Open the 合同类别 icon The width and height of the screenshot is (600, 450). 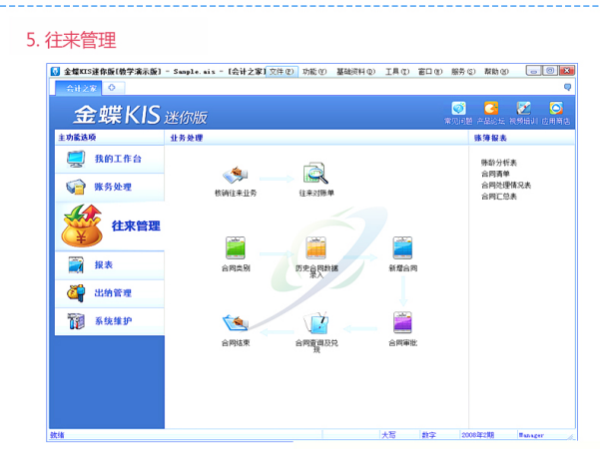(236, 248)
